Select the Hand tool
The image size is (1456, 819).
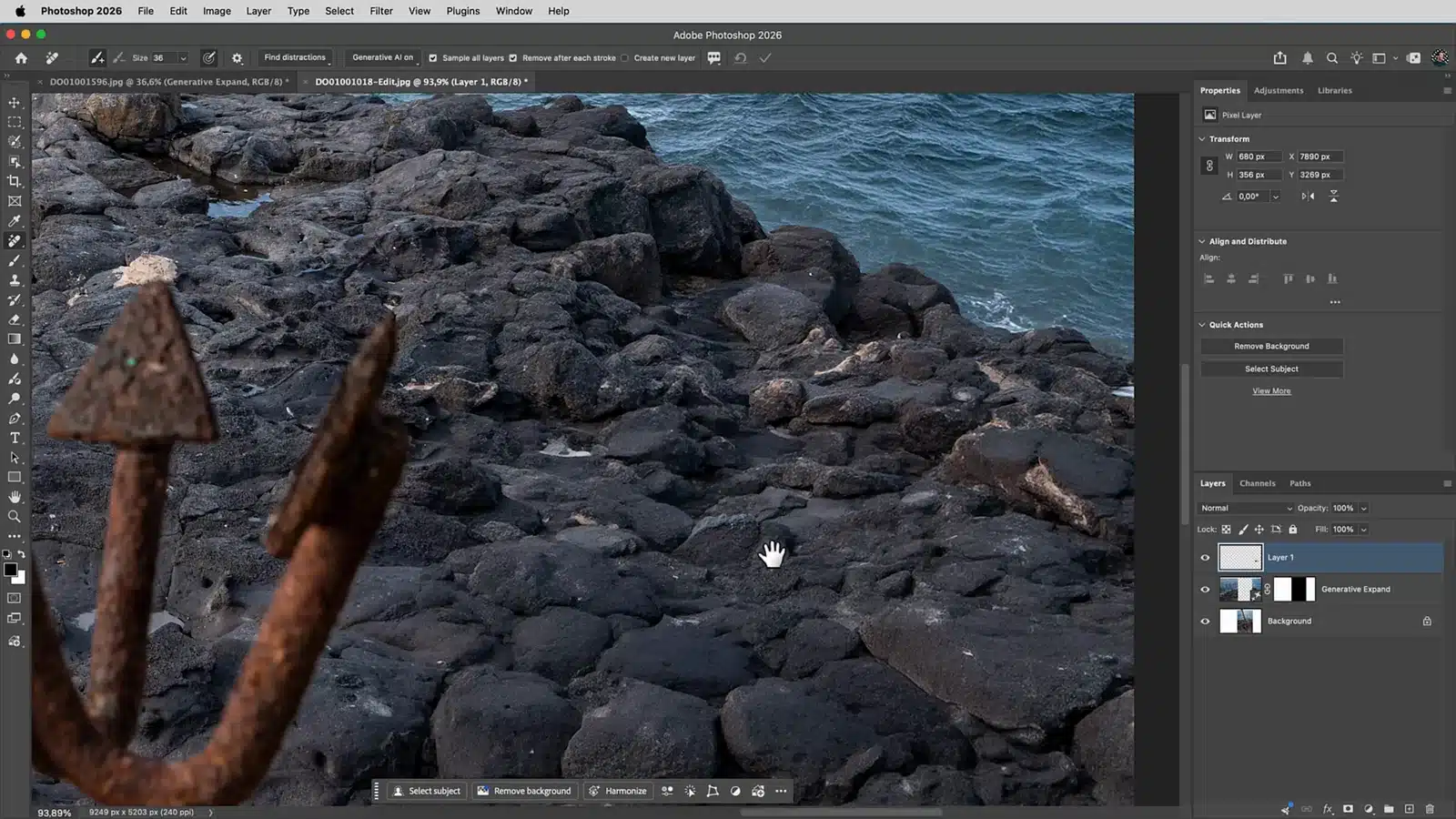tap(15, 497)
